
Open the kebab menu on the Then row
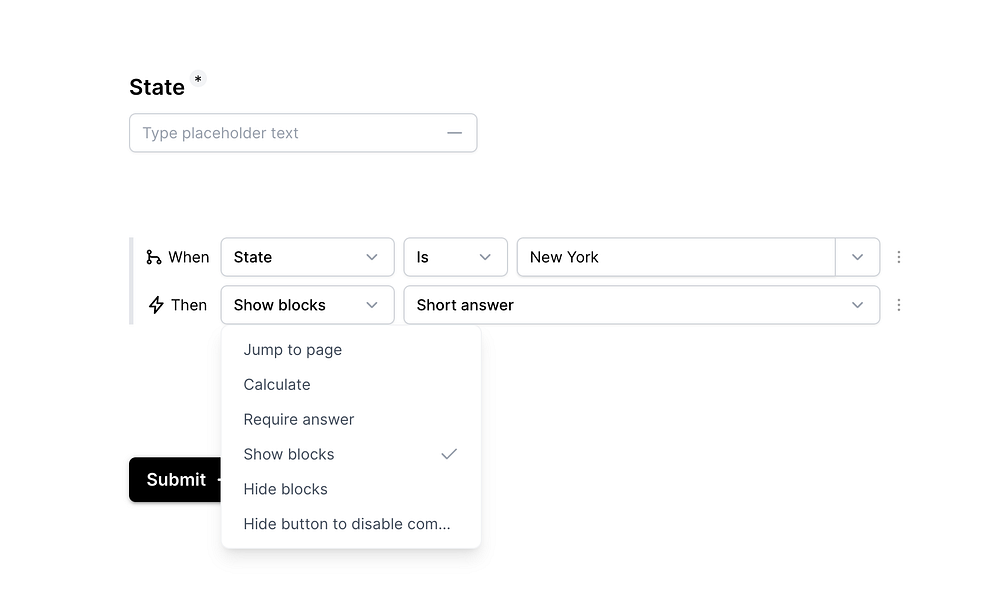899,305
